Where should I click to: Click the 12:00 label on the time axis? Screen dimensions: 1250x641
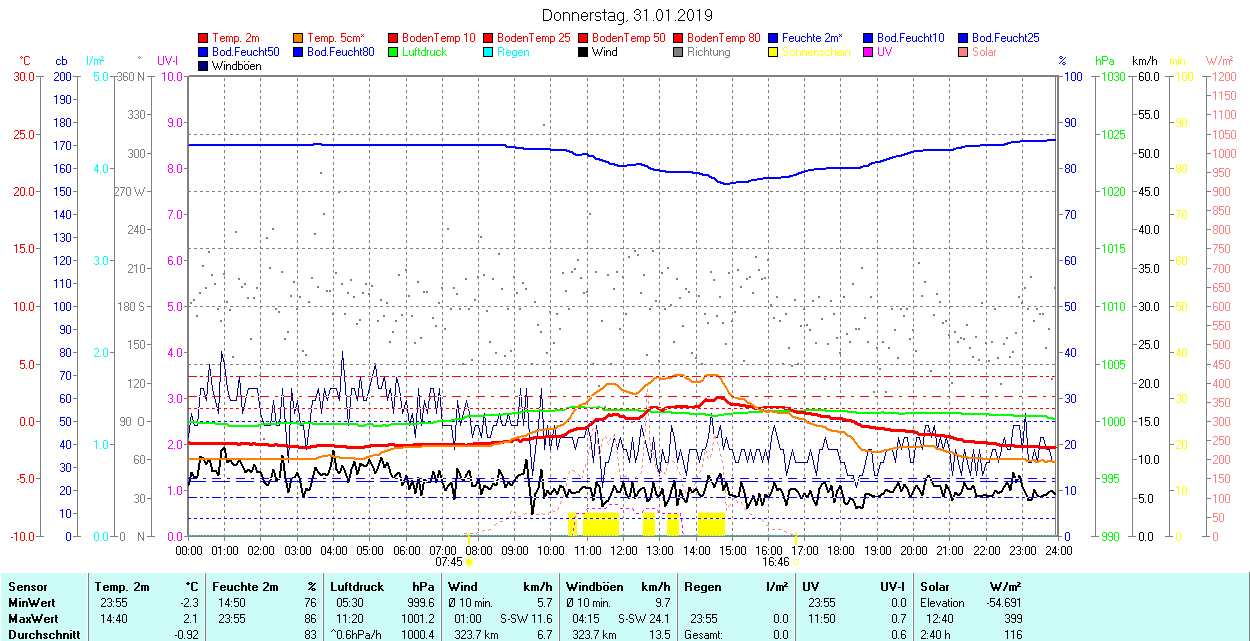click(x=623, y=550)
